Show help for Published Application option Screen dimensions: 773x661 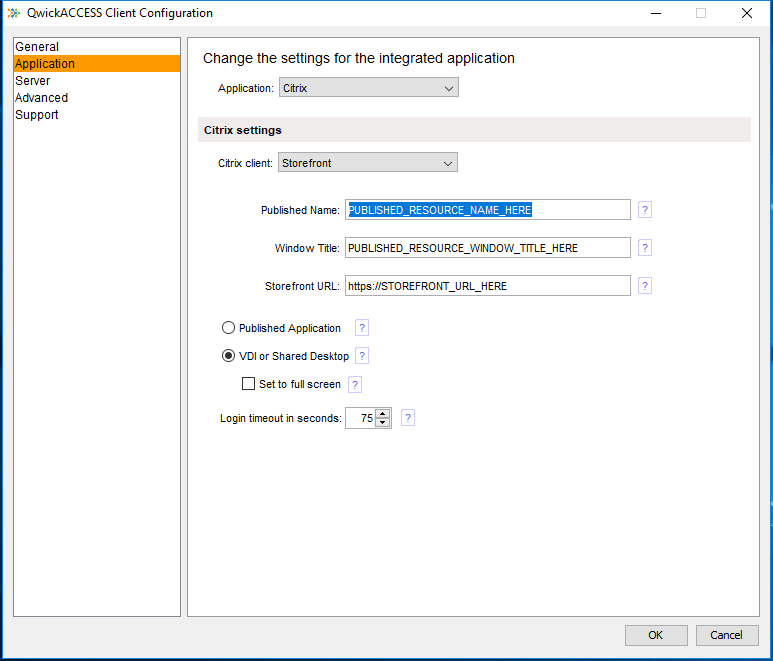point(362,328)
